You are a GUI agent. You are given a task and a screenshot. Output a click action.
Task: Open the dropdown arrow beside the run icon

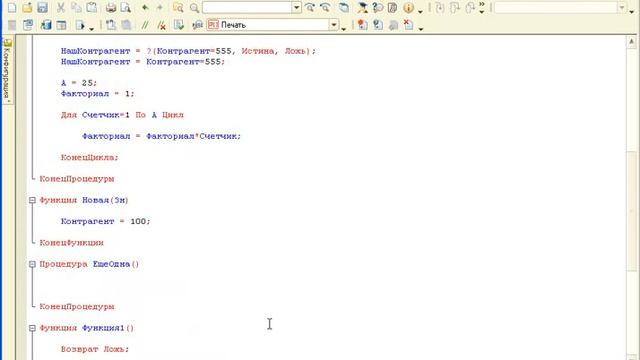point(91,28)
